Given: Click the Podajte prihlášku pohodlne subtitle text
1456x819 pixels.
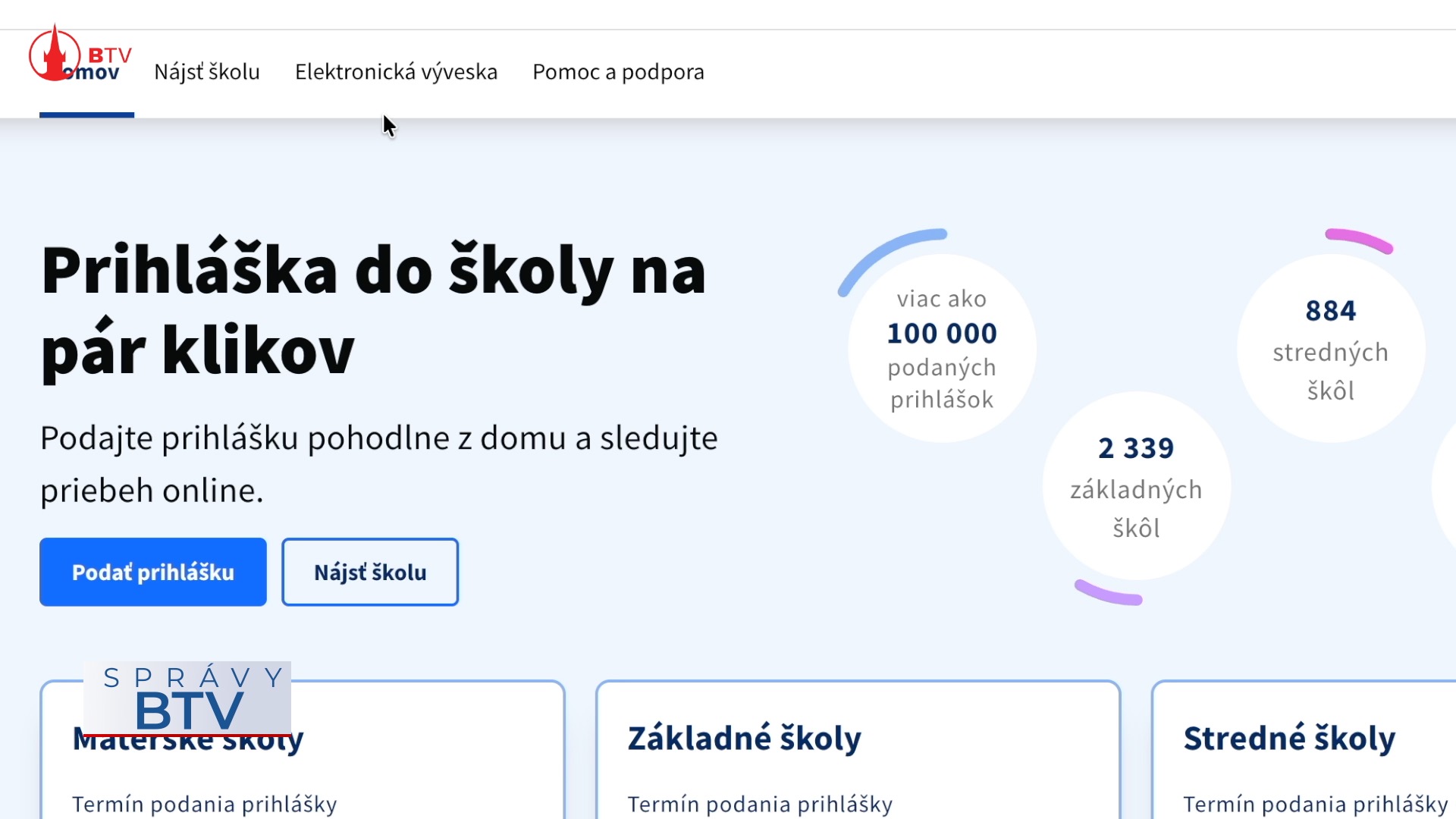Looking at the screenshot, I should coord(378,463).
